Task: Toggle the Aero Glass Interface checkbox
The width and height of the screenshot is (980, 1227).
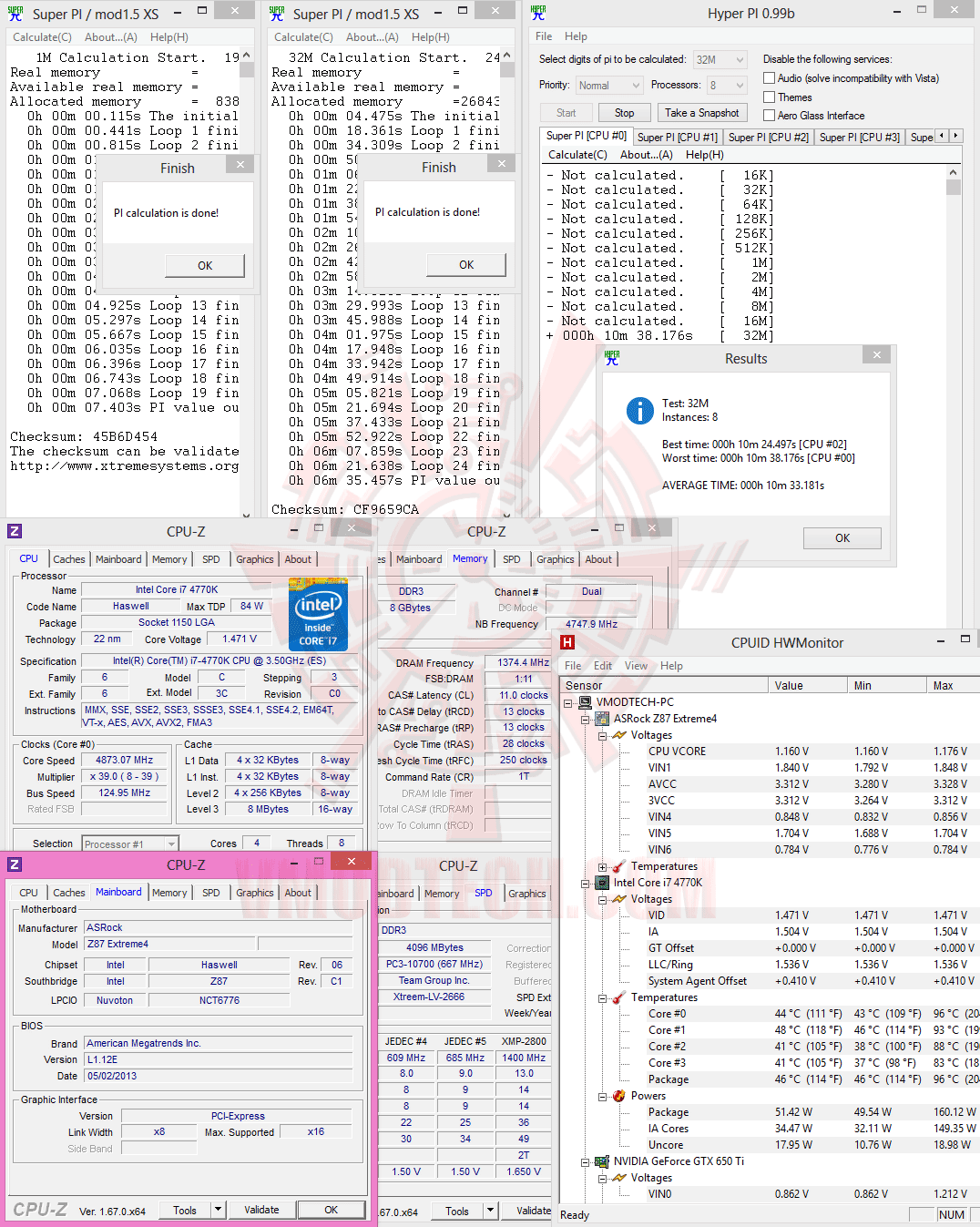Action: click(770, 115)
